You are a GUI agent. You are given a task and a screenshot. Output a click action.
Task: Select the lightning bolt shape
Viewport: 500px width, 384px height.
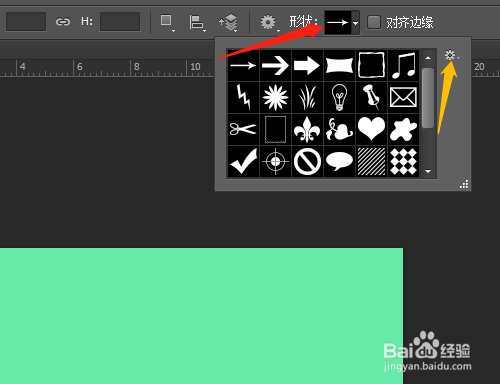click(x=243, y=97)
